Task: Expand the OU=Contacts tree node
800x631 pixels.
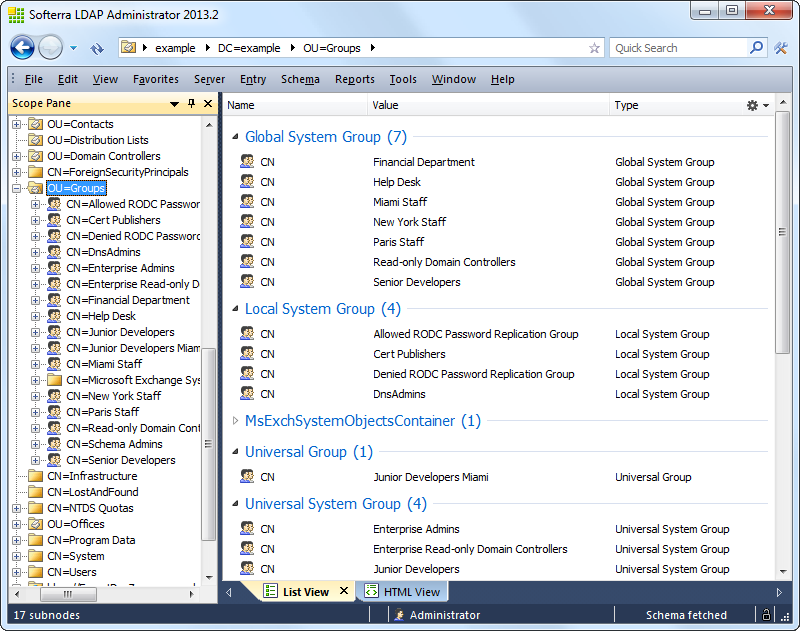Action: tap(16, 124)
